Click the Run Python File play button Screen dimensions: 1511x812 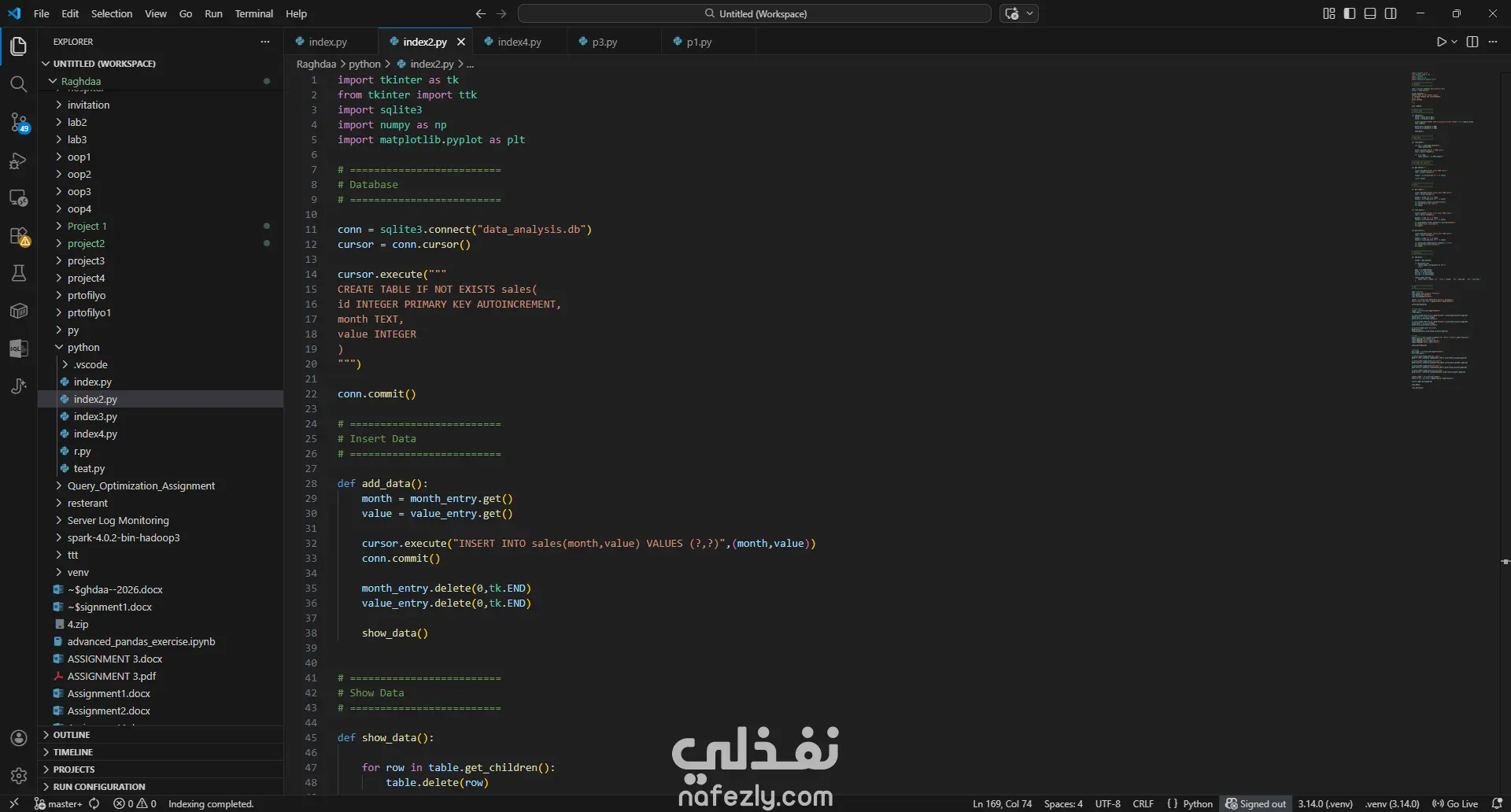pos(1441,42)
